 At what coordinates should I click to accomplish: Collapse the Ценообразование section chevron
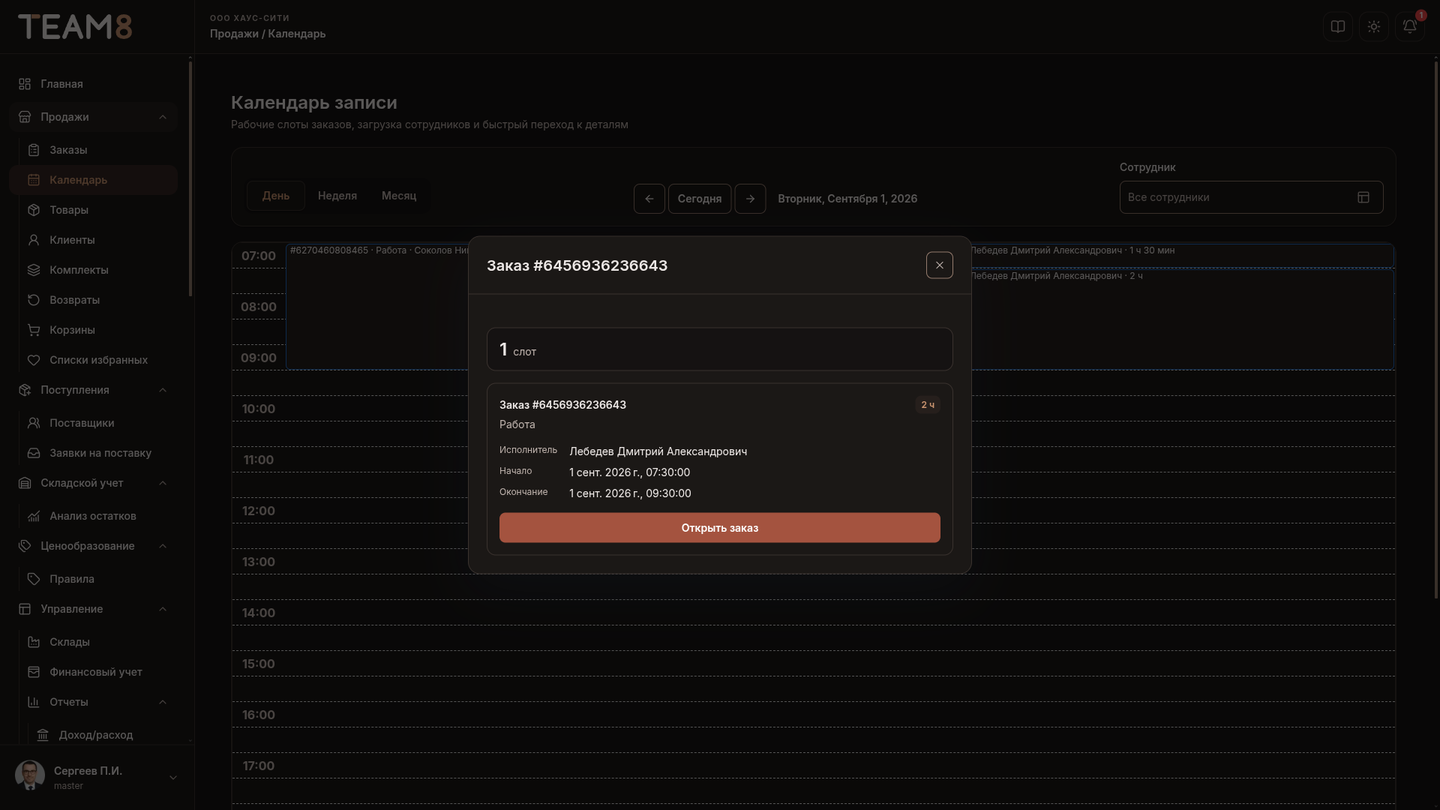pyautogui.click(x=162, y=546)
